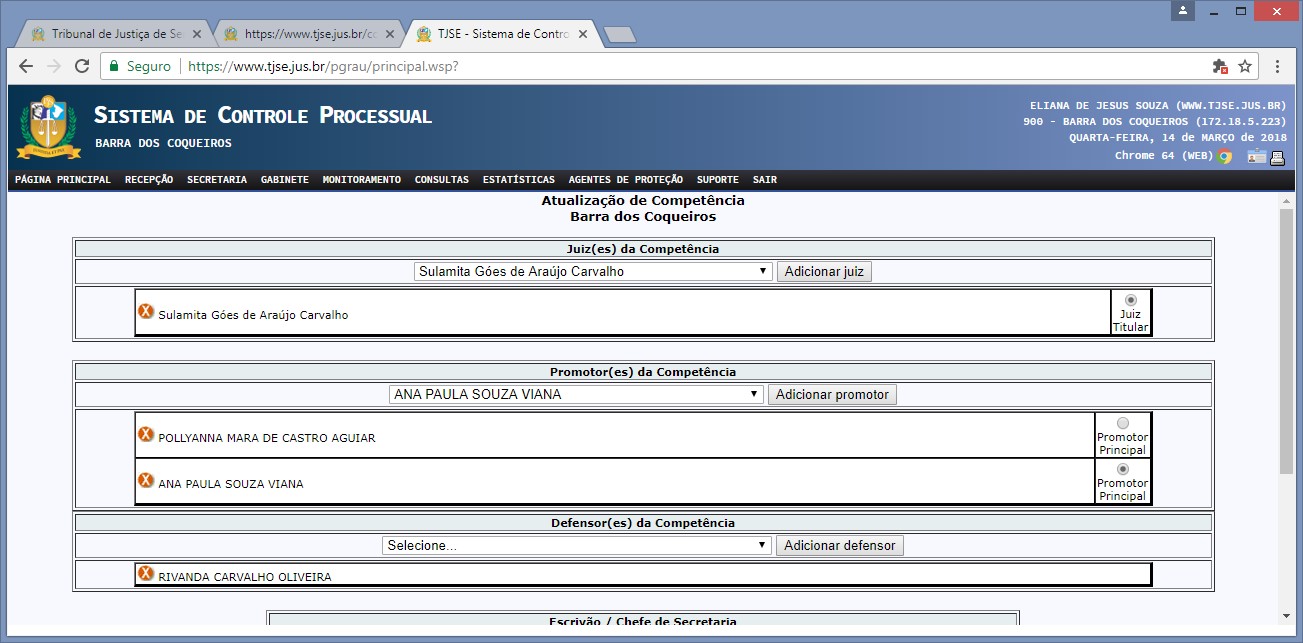Click the Adicionar juiz button

[x=824, y=271]
